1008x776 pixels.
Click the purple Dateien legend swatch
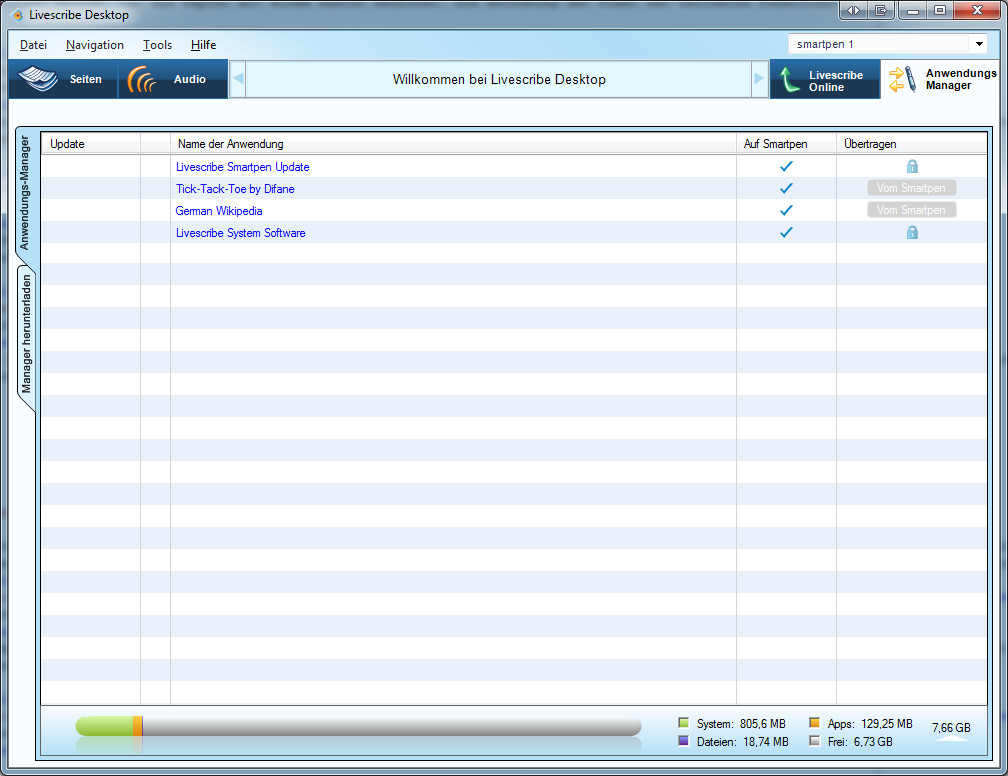click(683, 741)
